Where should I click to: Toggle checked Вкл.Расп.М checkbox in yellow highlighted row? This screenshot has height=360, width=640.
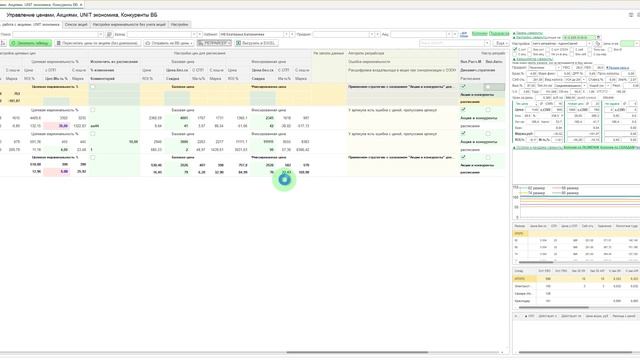[x=463, y=87]
